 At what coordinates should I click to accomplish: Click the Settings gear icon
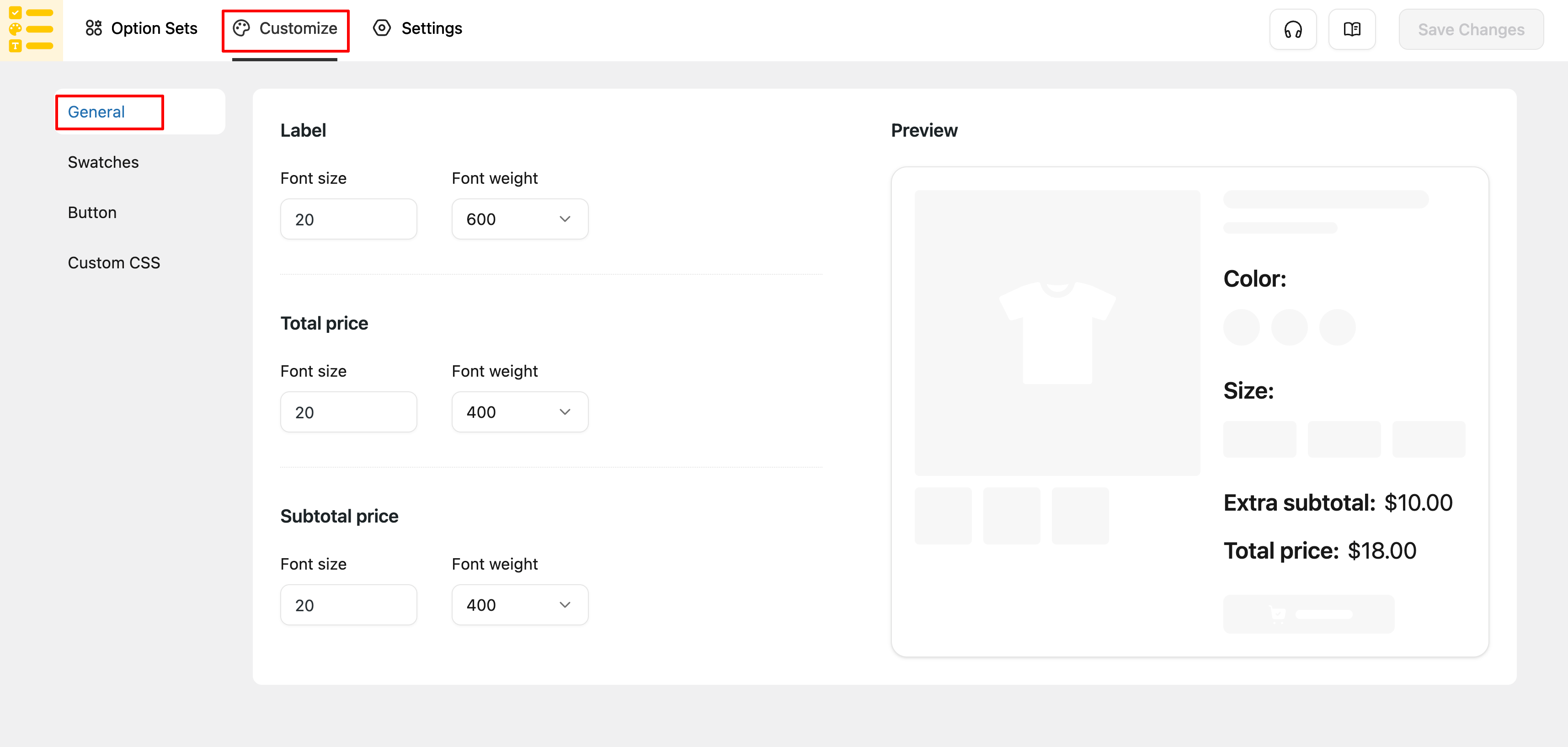tap(382, 28)
